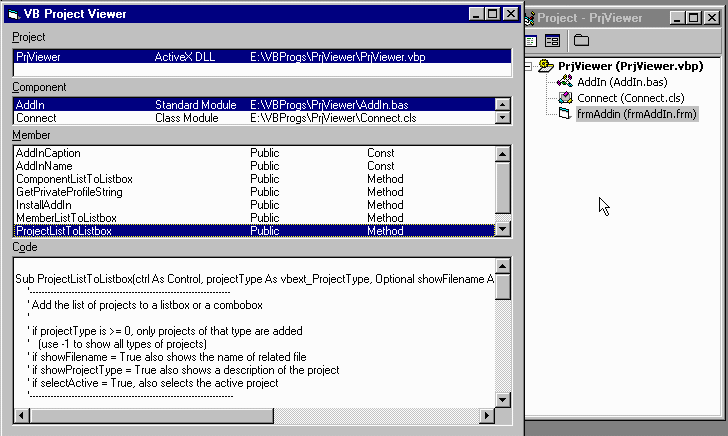The width and height of the screenshot is (728, 436).
Task: Click Member list scroll down arrow
Action: click(503, 229)
